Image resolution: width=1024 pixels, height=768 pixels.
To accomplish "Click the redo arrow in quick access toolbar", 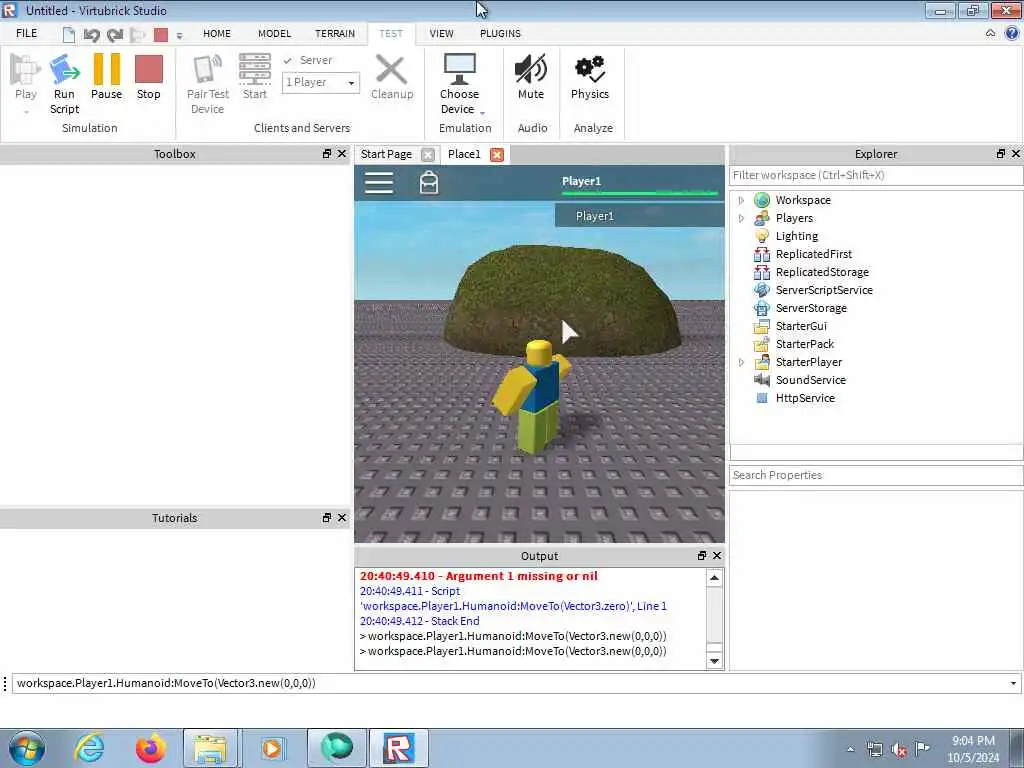I will (115, 35).
